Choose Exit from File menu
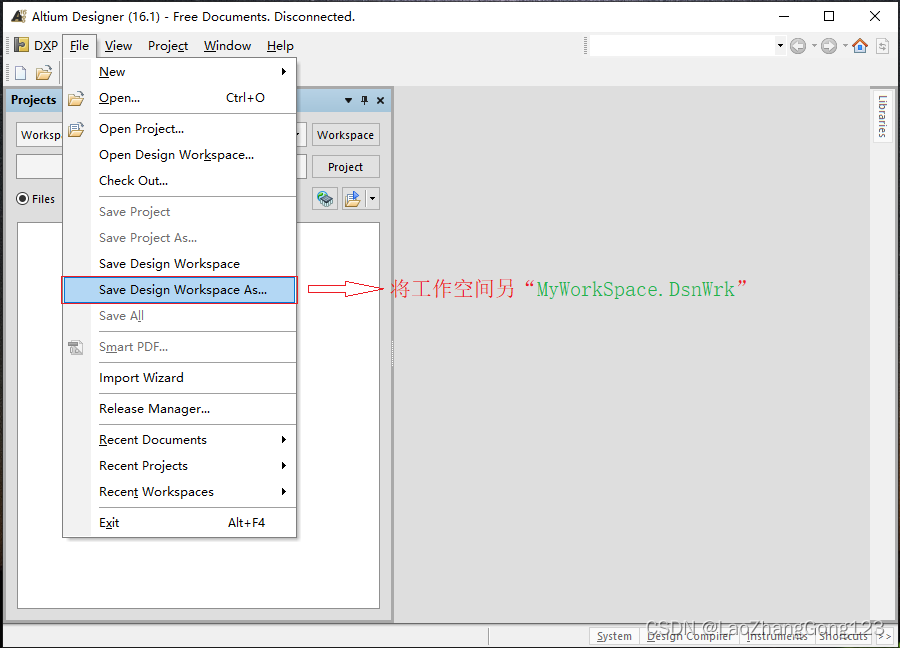This screenshot has height=648, width=900. coord(179,523)
